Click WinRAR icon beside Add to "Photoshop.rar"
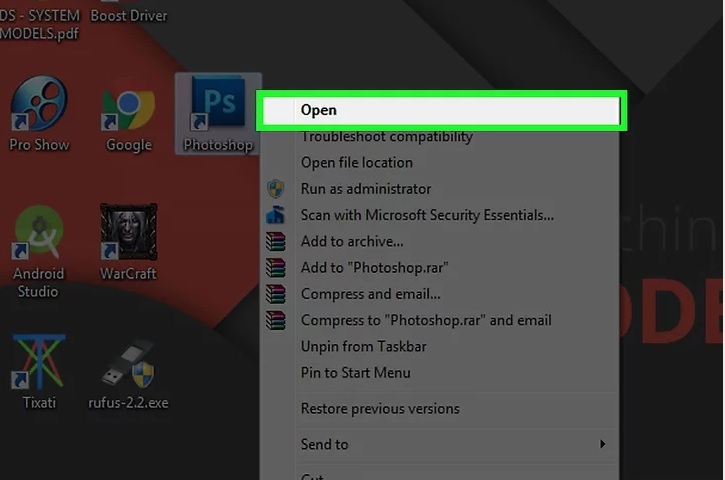 (276, 268)
